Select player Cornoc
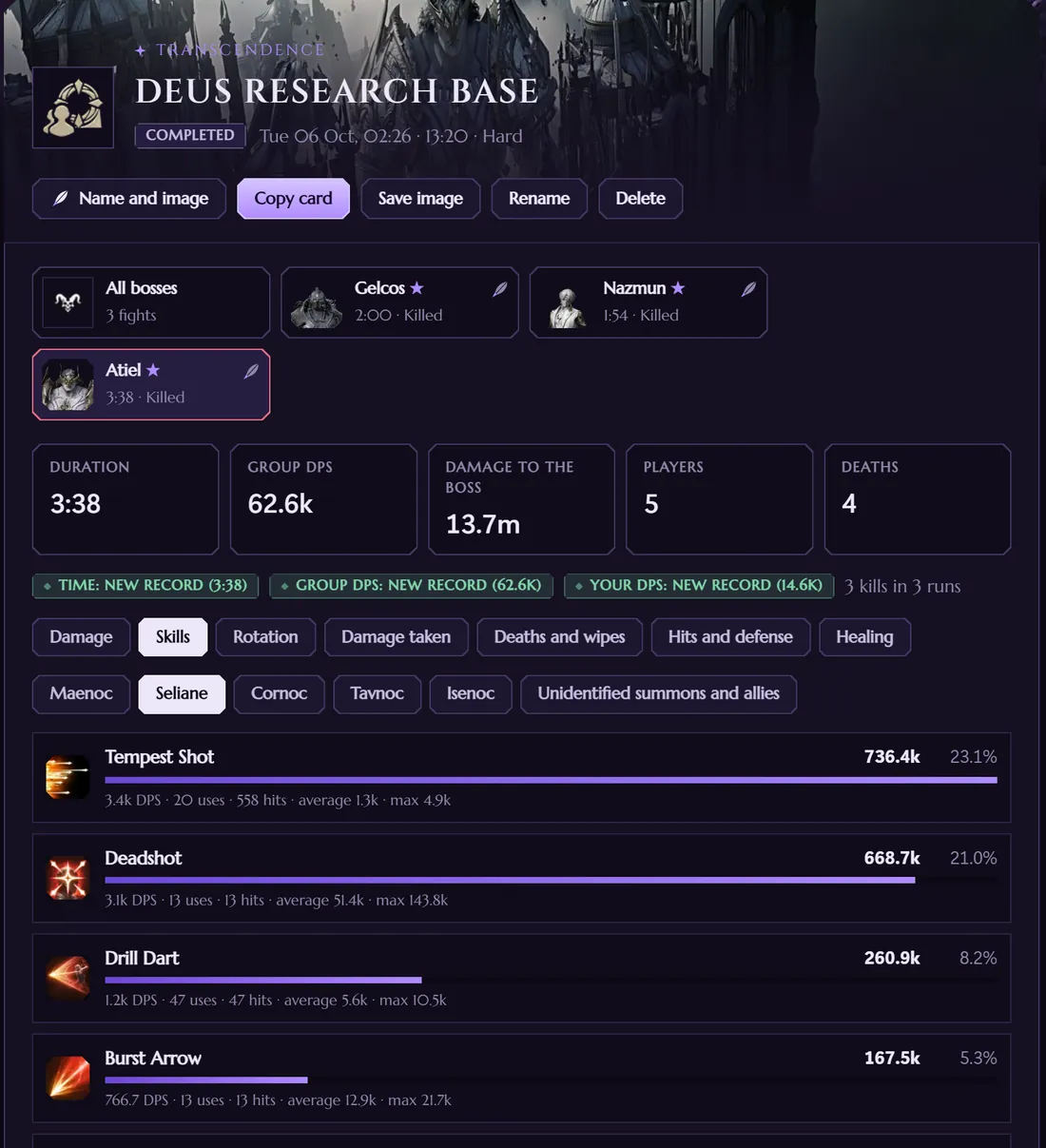This screenshot has height=1148, width=1046. [279, 694]
